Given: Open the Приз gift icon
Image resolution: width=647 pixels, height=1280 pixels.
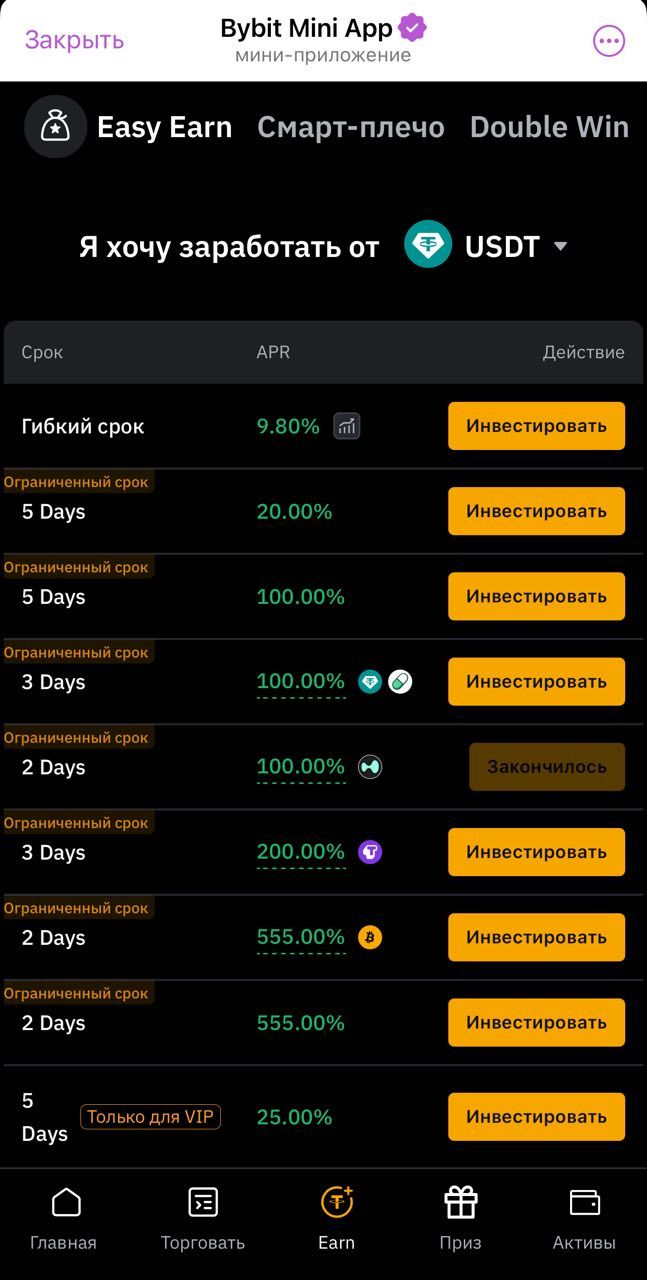Looking at the screenshot, I should tap(460, 1204).
